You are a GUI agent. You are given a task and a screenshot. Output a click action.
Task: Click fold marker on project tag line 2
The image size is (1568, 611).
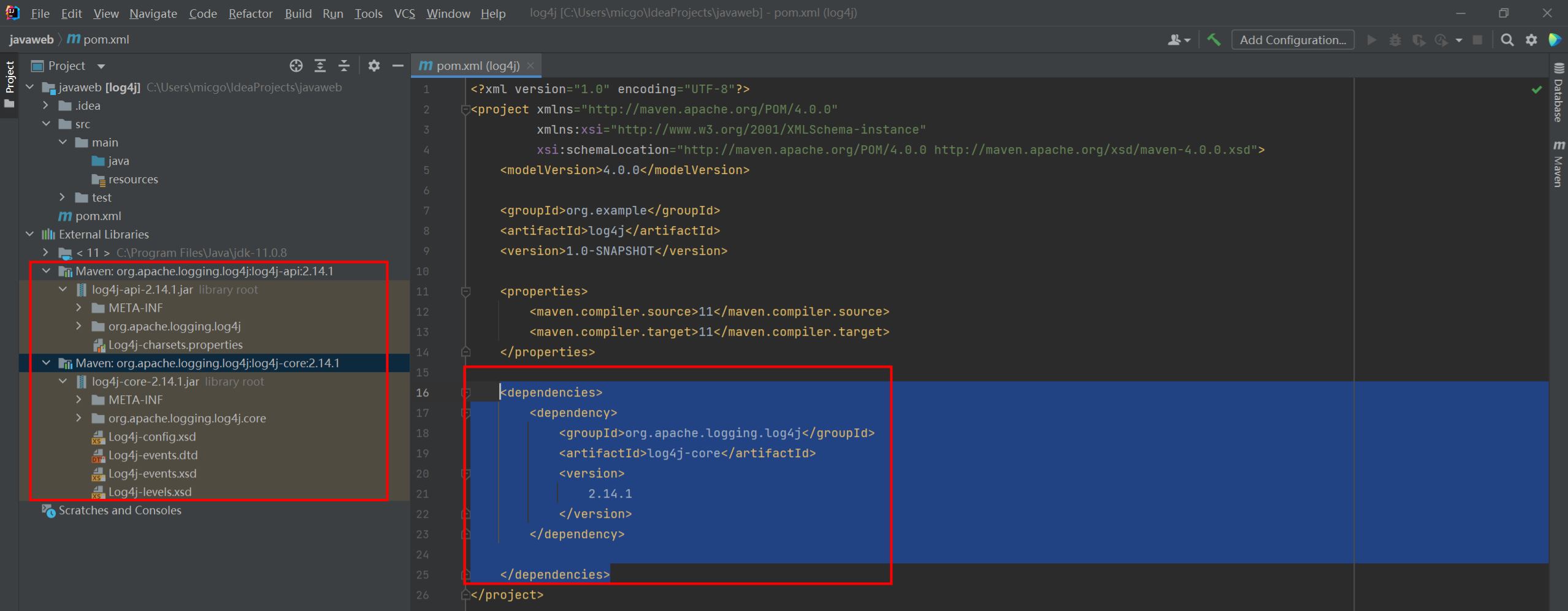(465, 110)
